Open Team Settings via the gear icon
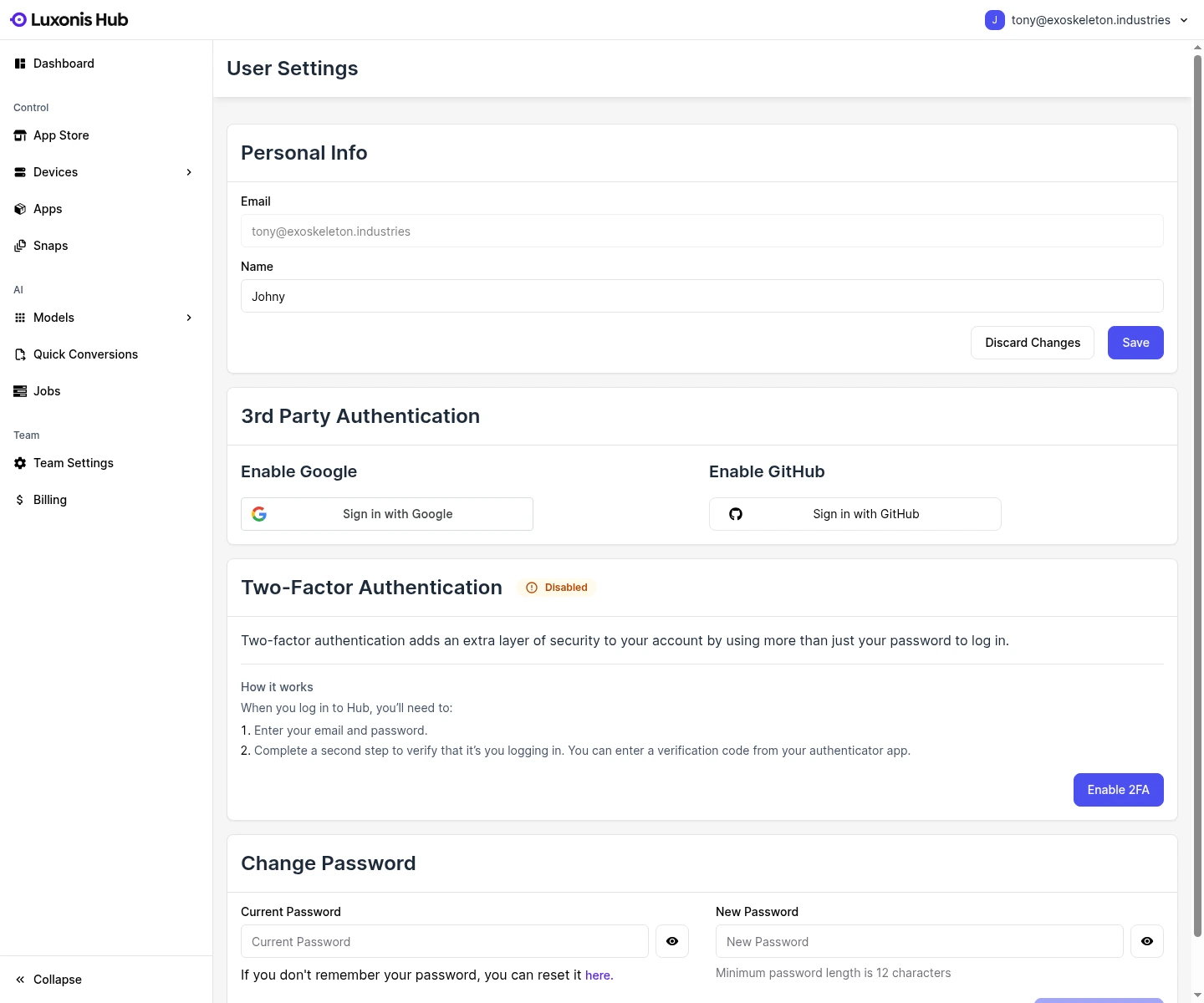Screen dimensions: 1204x1003 point(20,463)
